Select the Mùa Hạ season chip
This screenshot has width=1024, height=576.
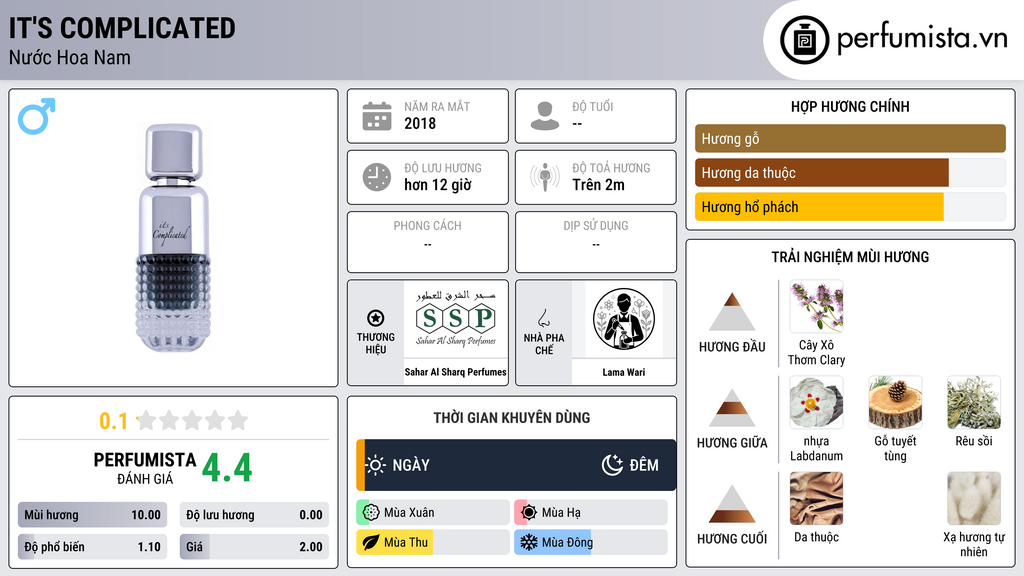coord(591,513)
